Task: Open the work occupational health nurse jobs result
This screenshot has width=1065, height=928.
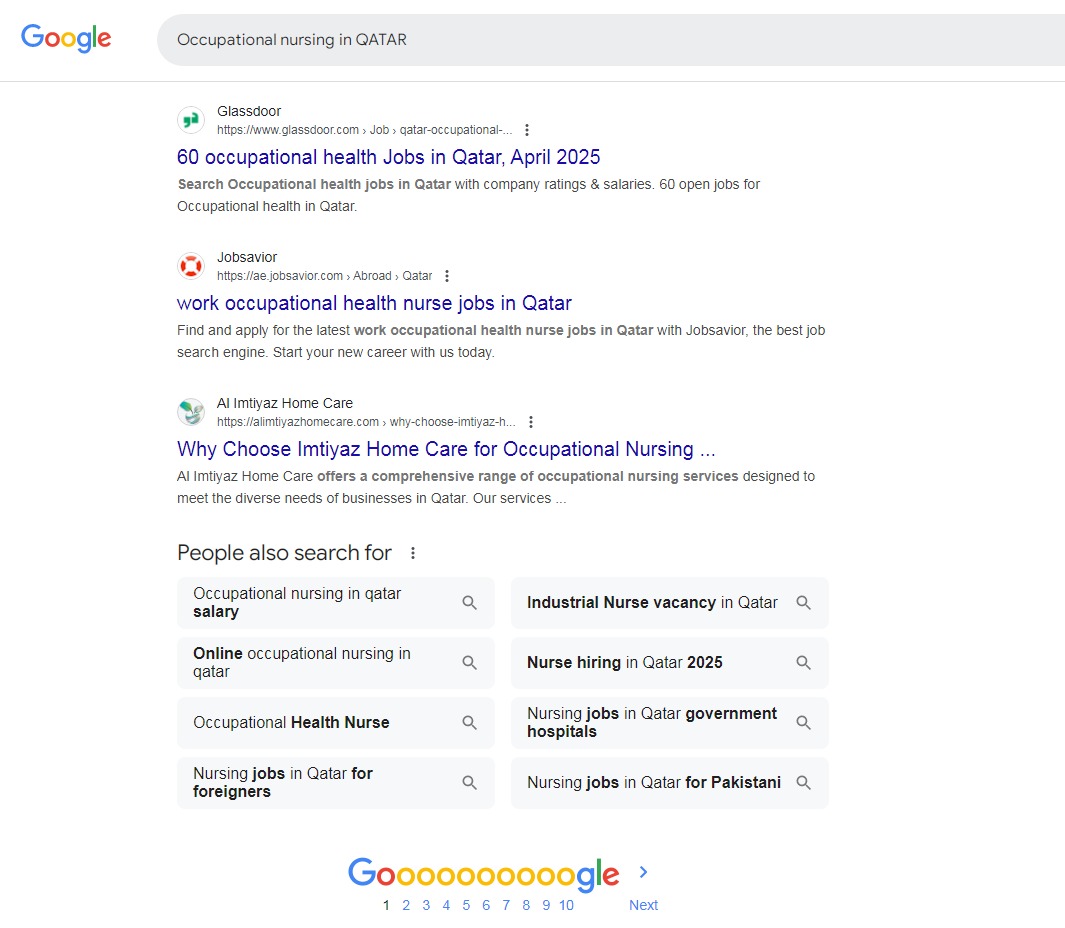Action: (x=374, y=303)
